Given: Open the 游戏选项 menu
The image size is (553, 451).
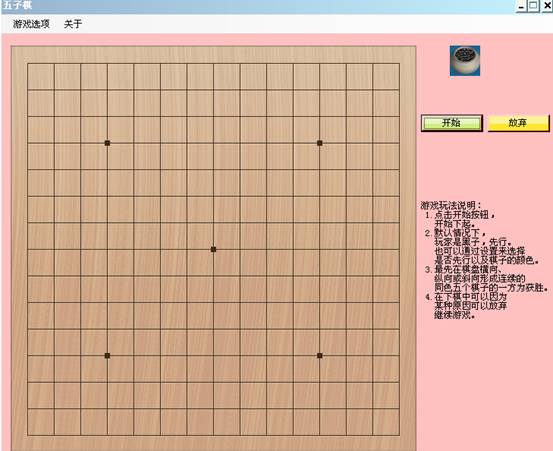Looking at the screenshot, I should click(31, 24).
